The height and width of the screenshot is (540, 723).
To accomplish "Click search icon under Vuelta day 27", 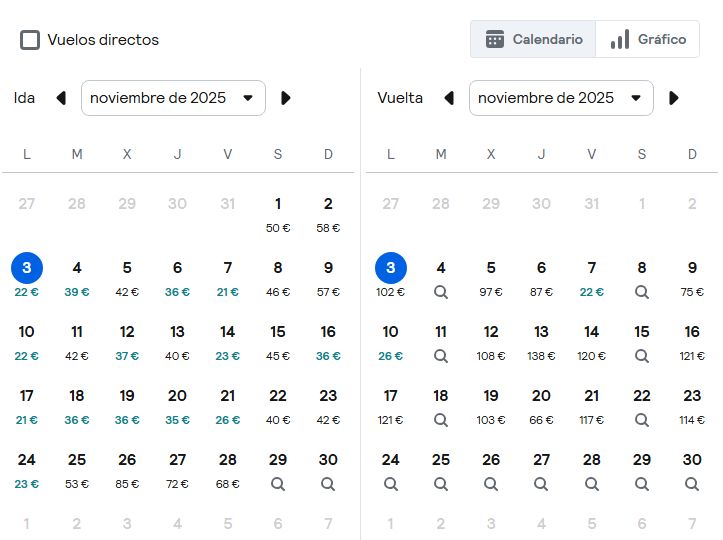I will (541, 484).
